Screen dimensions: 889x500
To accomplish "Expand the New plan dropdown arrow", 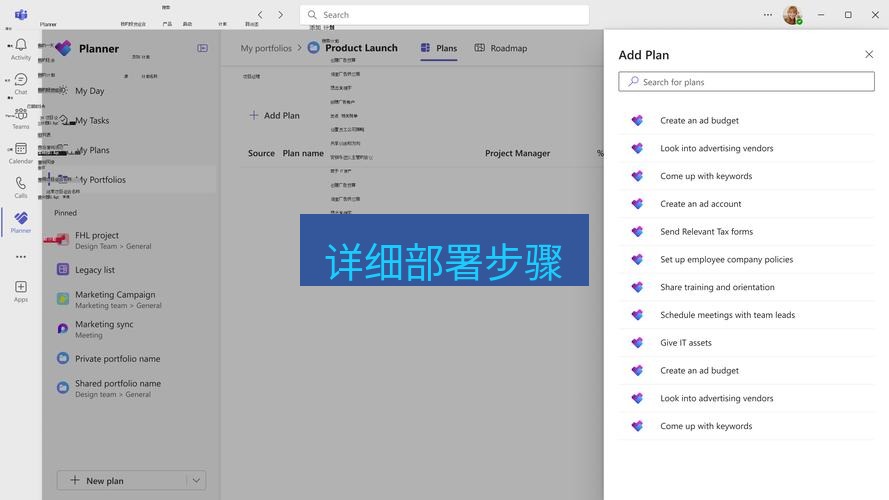I will (196, 480).
